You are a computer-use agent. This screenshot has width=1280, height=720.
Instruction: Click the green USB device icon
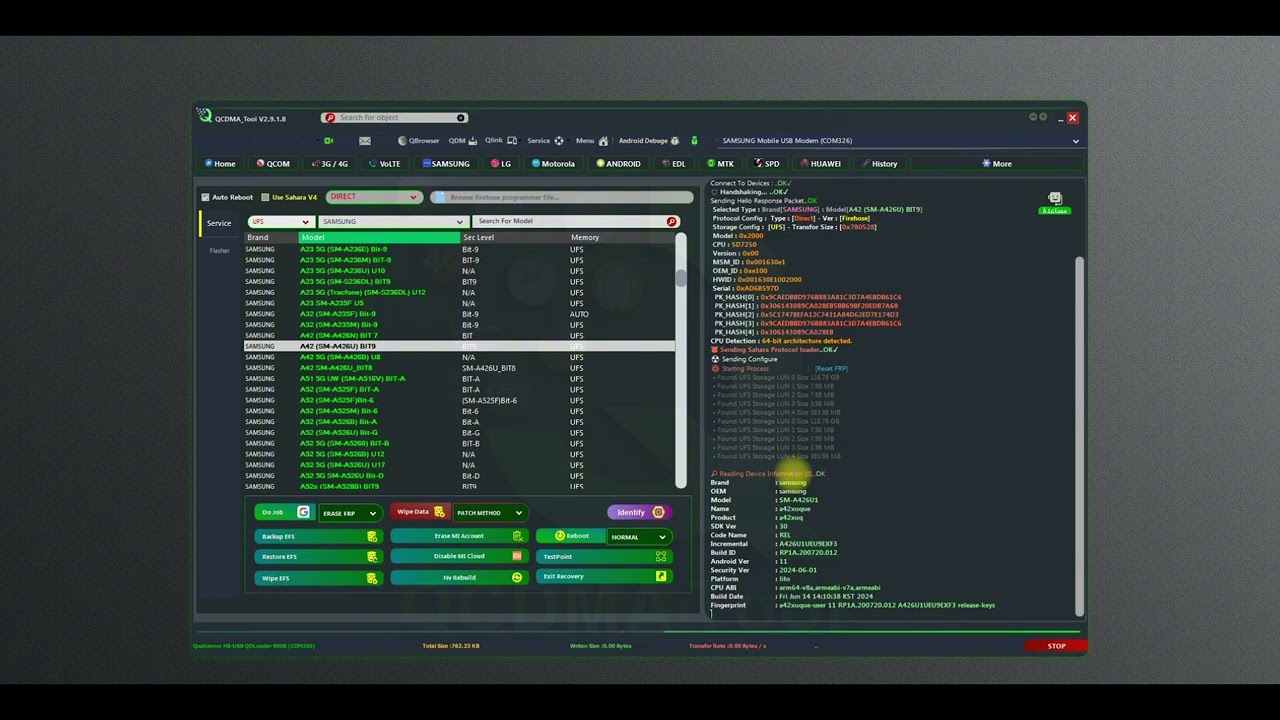click(x=694, y=141)
